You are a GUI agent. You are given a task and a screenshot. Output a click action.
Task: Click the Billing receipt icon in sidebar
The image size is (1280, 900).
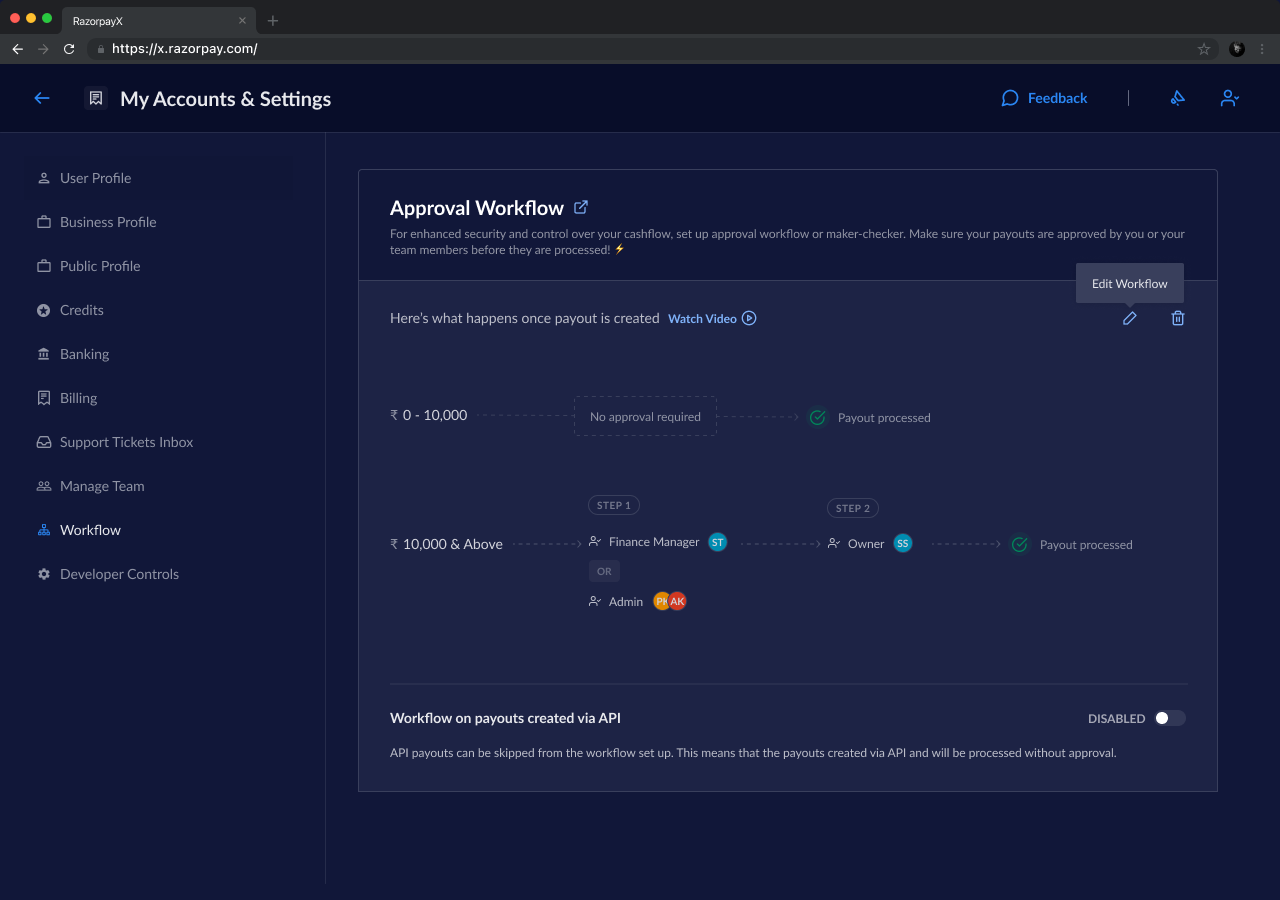click(44, 398)
